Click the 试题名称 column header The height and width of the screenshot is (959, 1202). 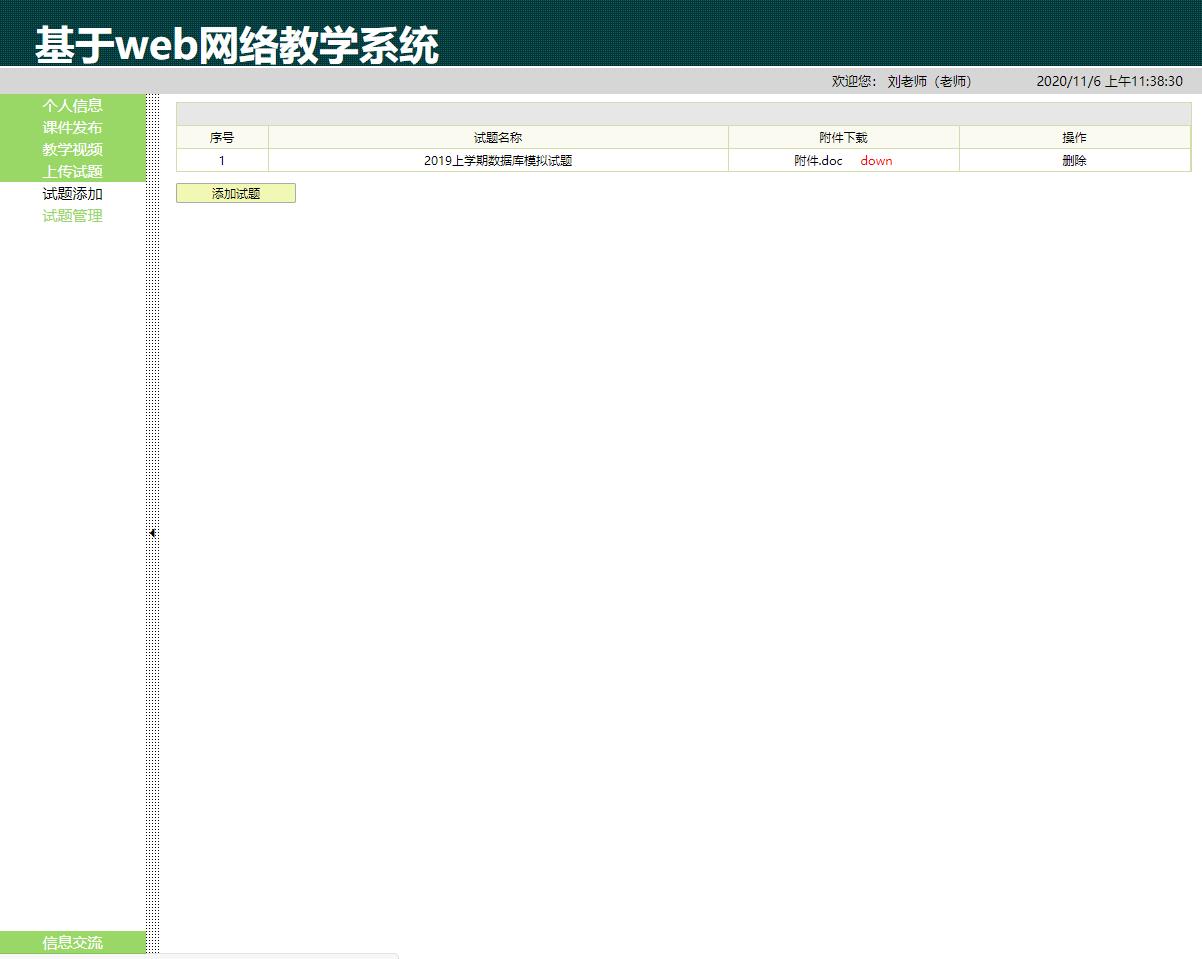498,137
